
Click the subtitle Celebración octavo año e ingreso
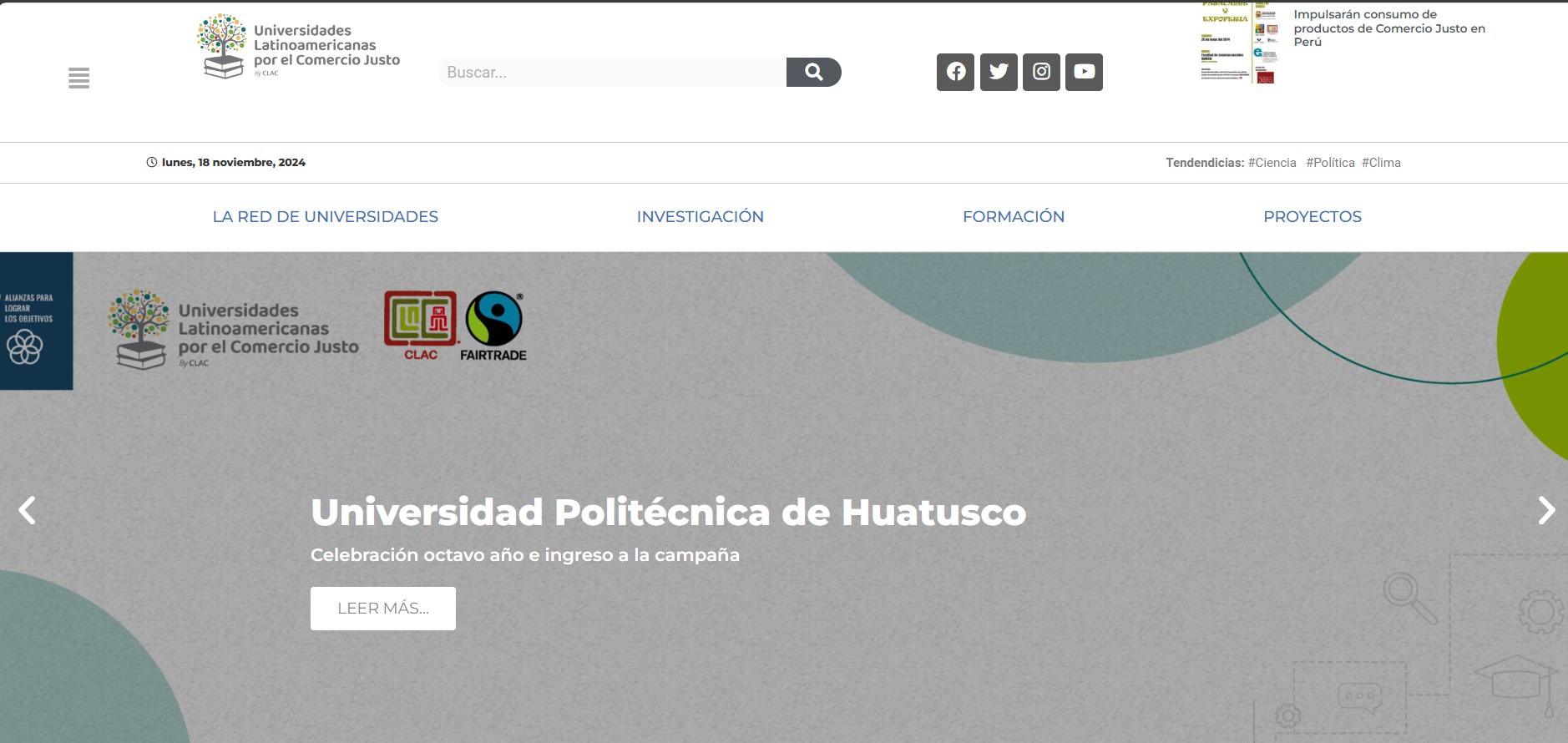pos(525,555)
